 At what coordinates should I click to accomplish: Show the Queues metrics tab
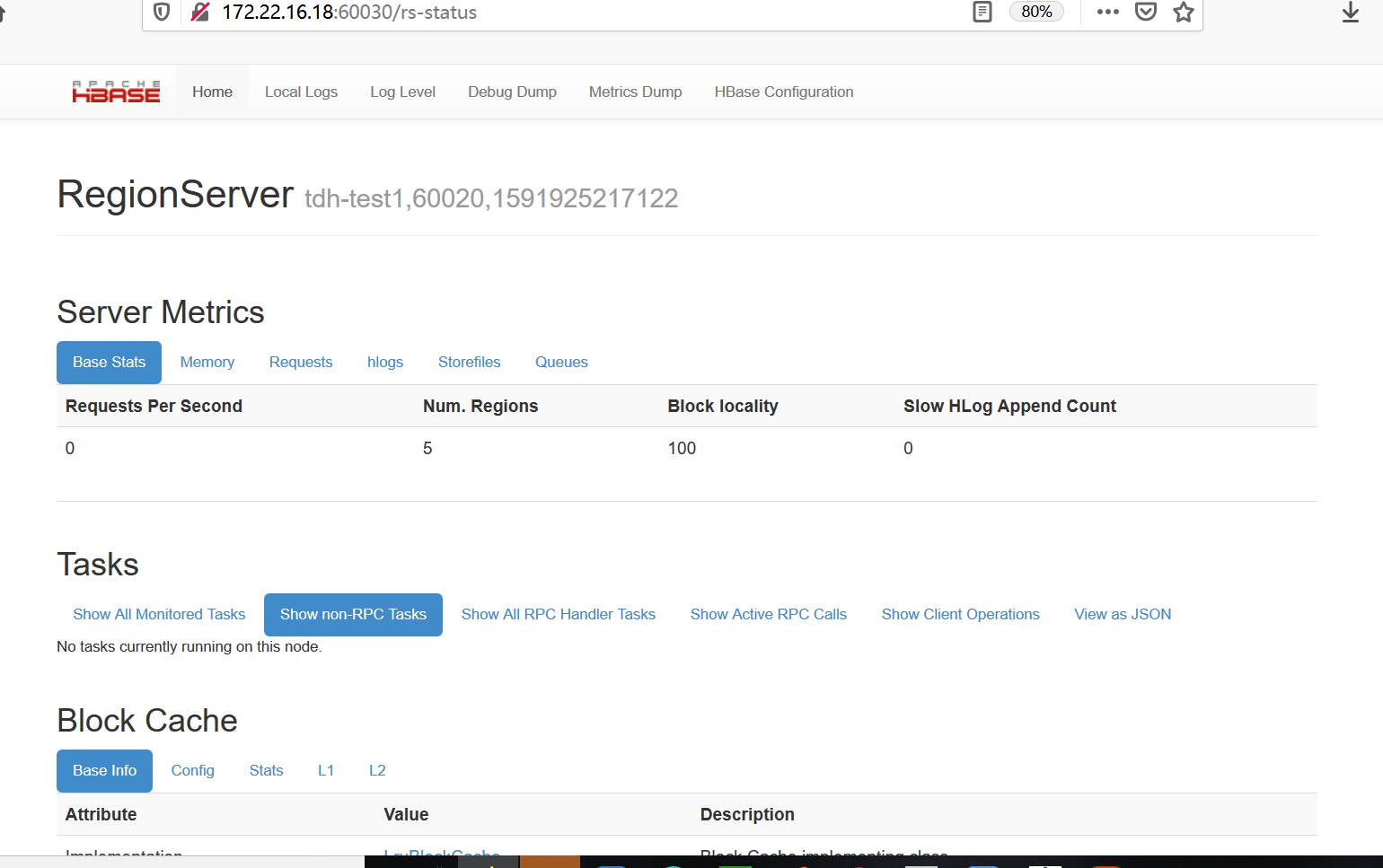pyautogui.click(x=561, y=363)
